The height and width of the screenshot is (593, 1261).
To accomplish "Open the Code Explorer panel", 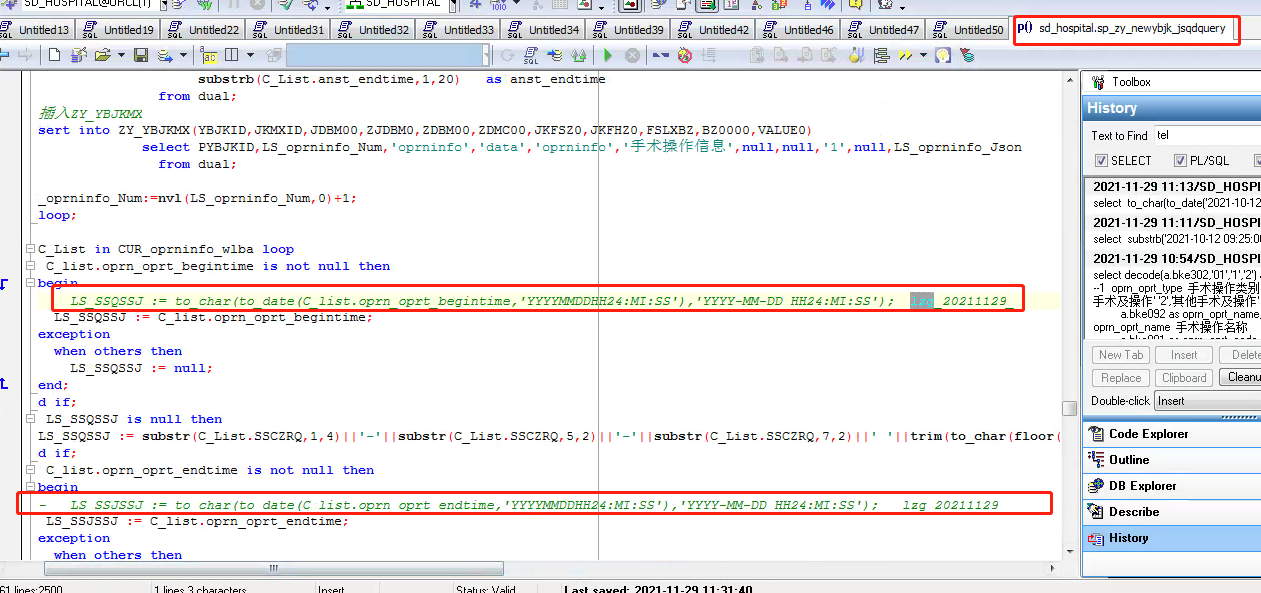I will point(1171,434).
